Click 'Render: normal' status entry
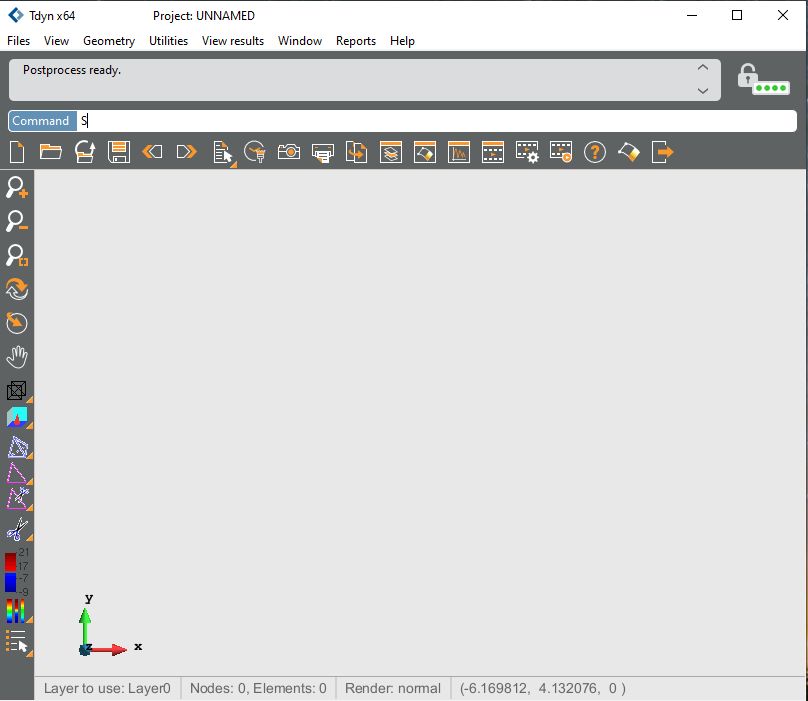This screenshot has width=808, height=701. click(x=393, y=688)
